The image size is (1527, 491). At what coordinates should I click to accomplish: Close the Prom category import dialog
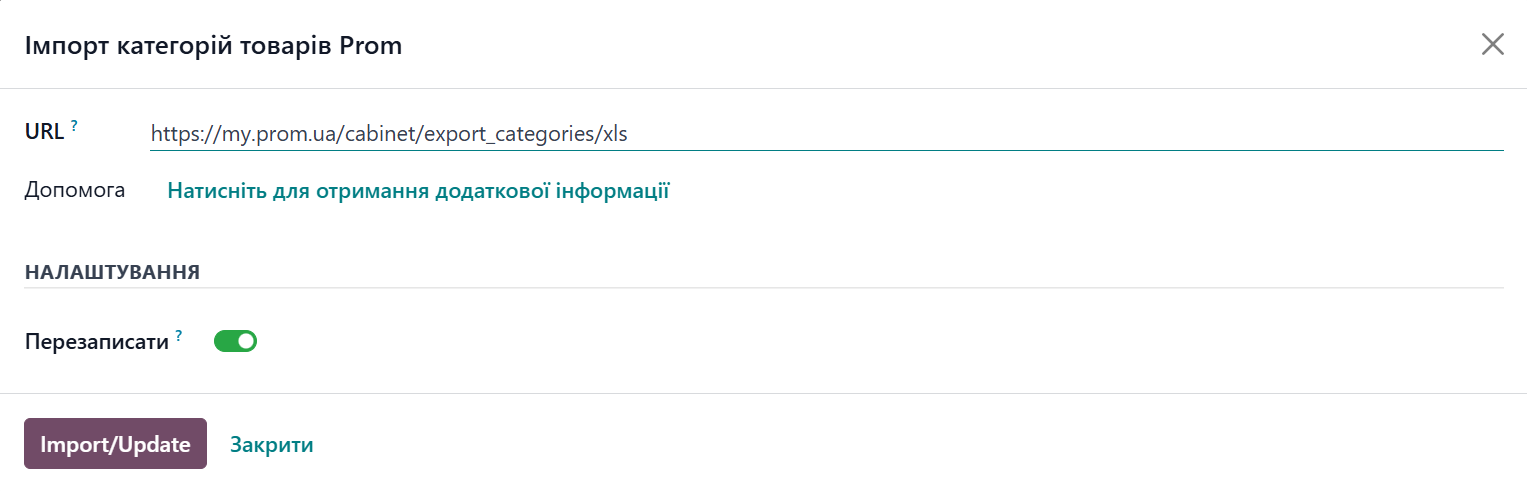click(1492, 44)
